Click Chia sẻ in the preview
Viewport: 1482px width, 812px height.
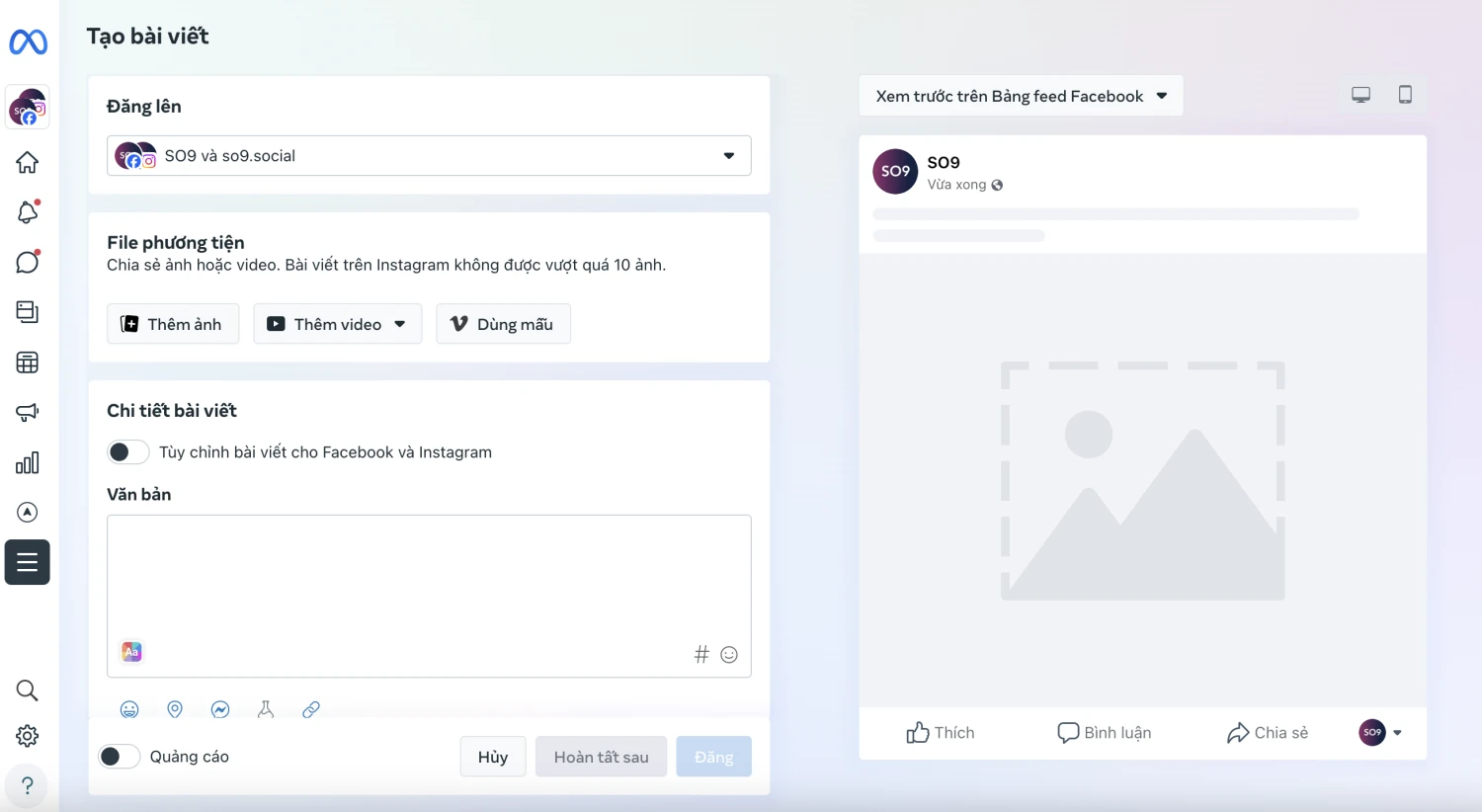point(1268,732)
